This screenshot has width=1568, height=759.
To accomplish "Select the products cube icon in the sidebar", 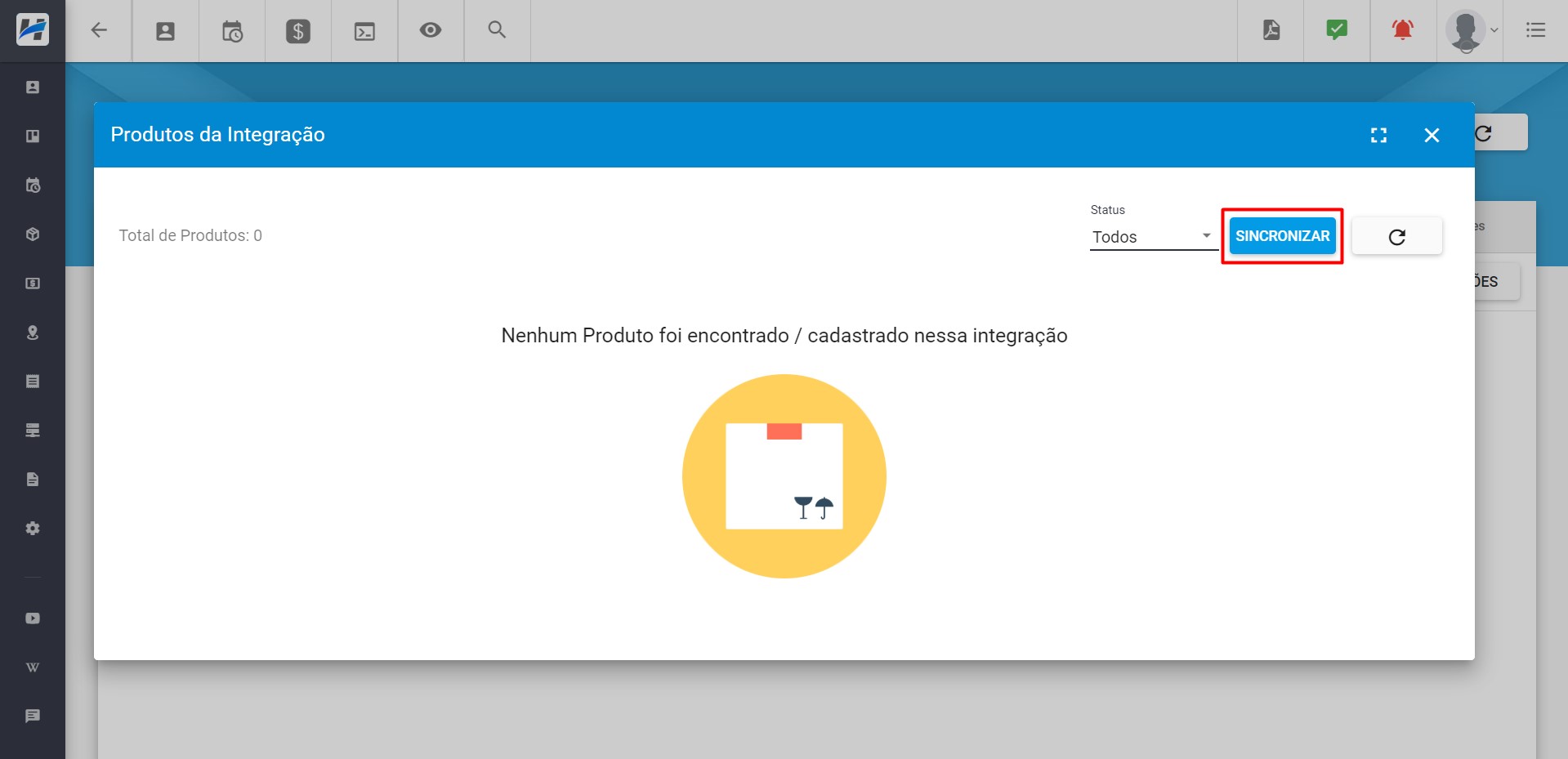I will pos(33,234).
